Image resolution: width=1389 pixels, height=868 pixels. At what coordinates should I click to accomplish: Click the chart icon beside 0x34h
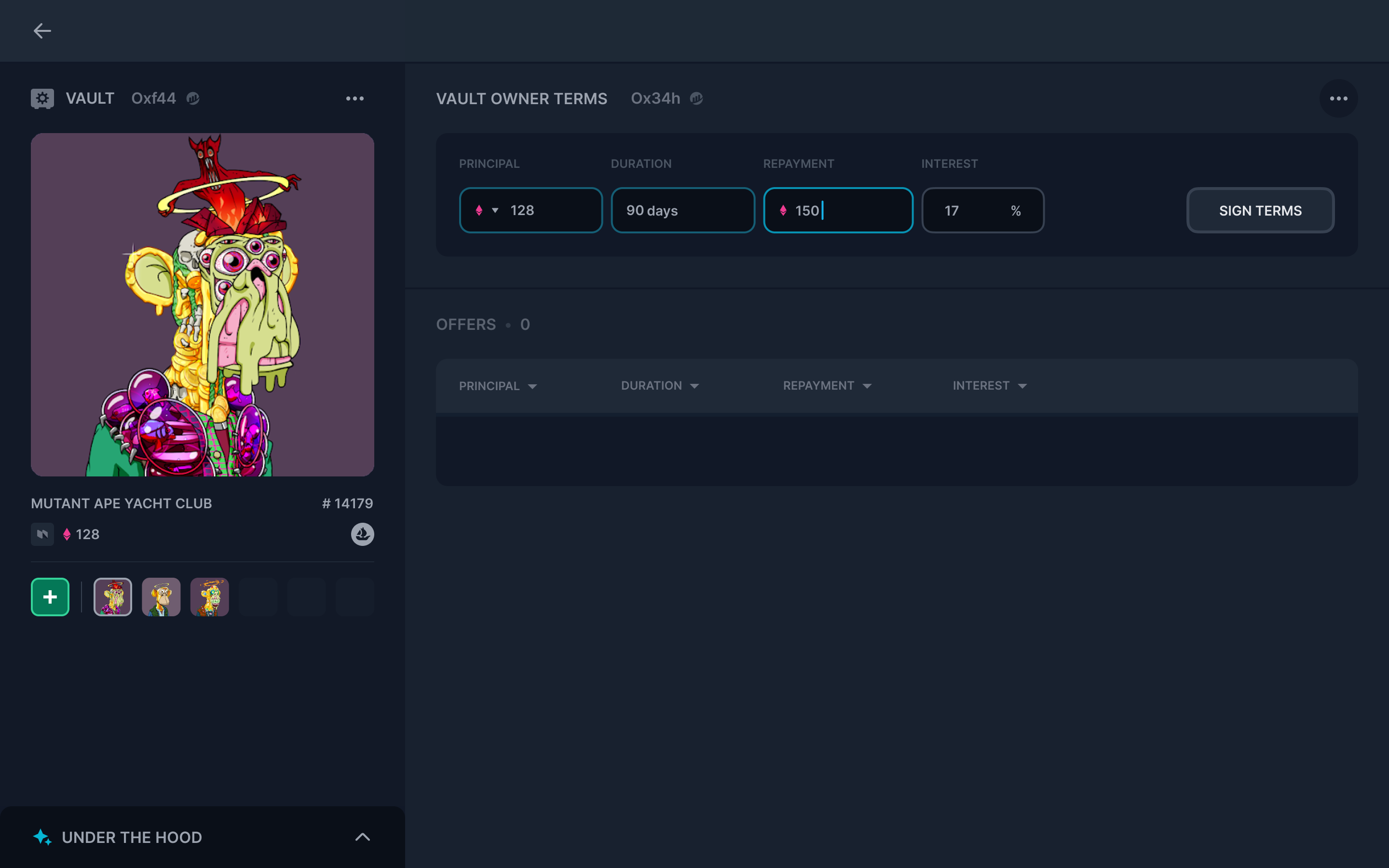tap(696, 98)
